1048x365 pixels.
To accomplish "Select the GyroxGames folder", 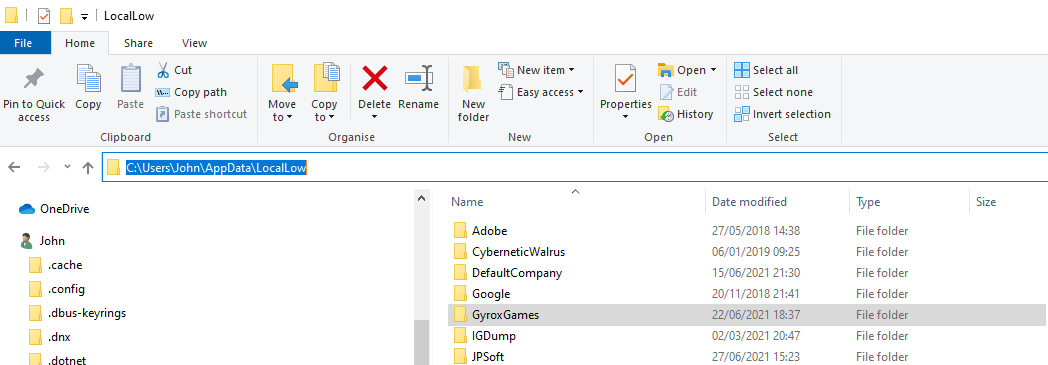I will coord(747,315).
